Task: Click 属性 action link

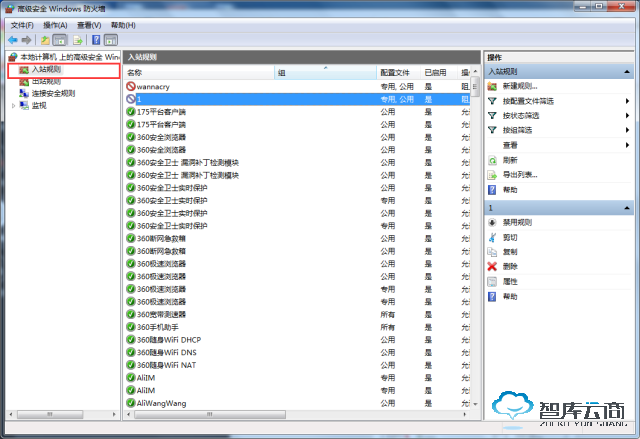Action: pyautogui.click(x=510, y=282)
